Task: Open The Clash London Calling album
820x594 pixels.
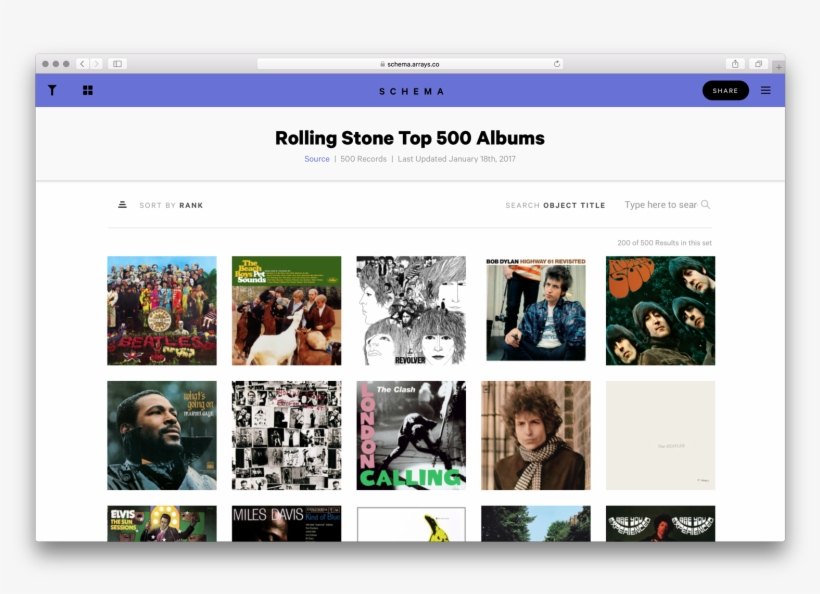Action: click(x=411, y=436)
